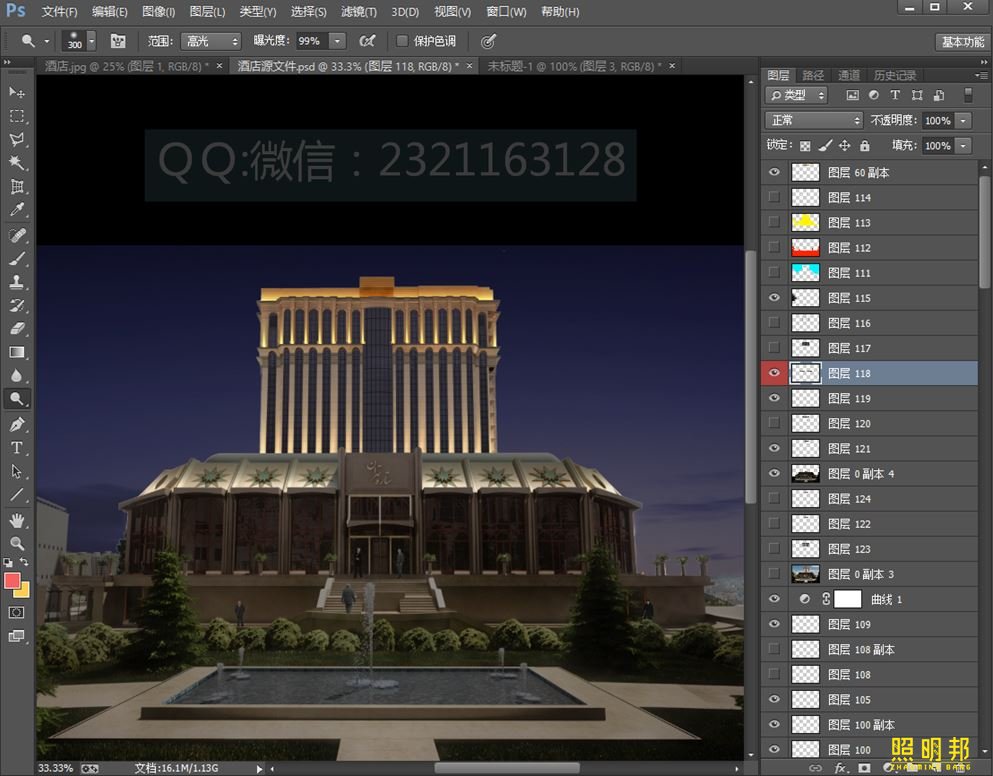The image size is (993, 776).
Task: Select the 曲线 1 layer mask thumbnail
Action: coord(848,599)
